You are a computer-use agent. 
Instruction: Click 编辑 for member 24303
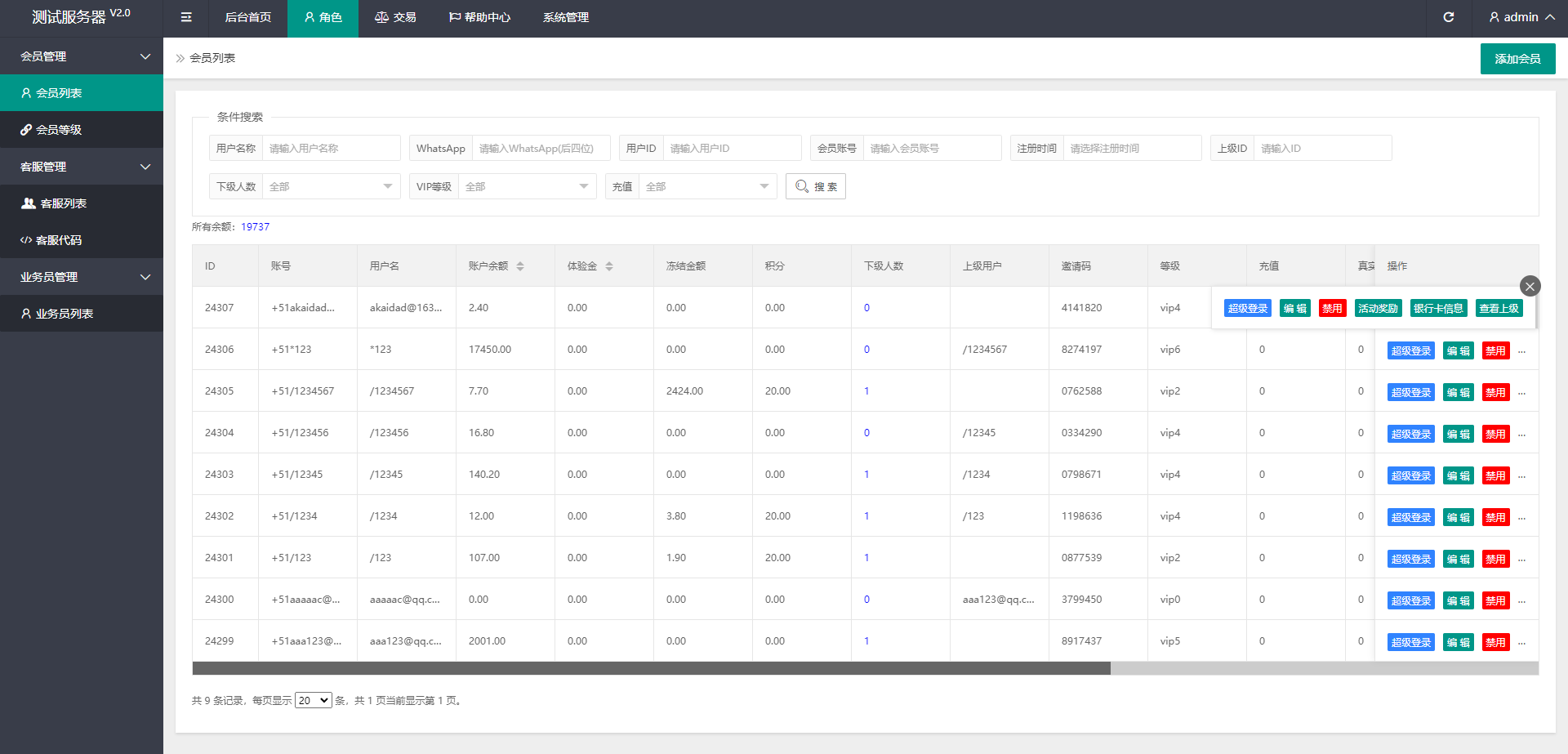click(1459, 476)
